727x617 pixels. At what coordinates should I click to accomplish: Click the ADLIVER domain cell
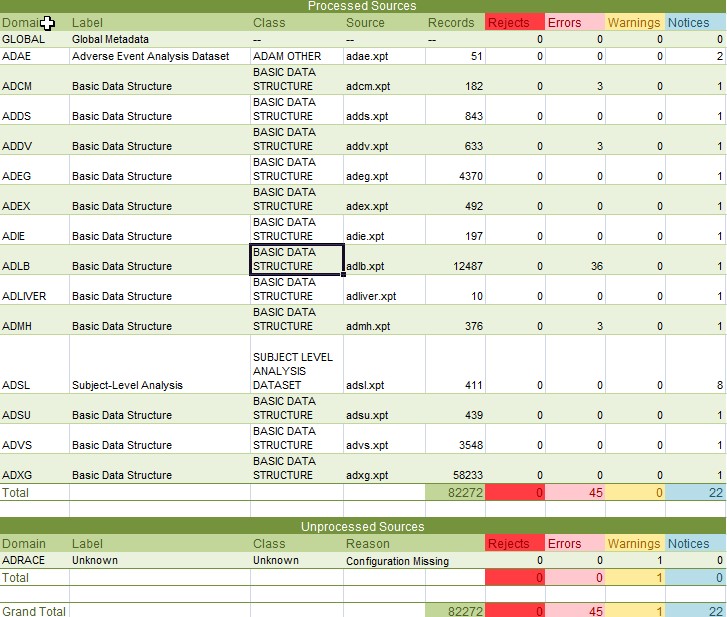(x=34, y=296)
